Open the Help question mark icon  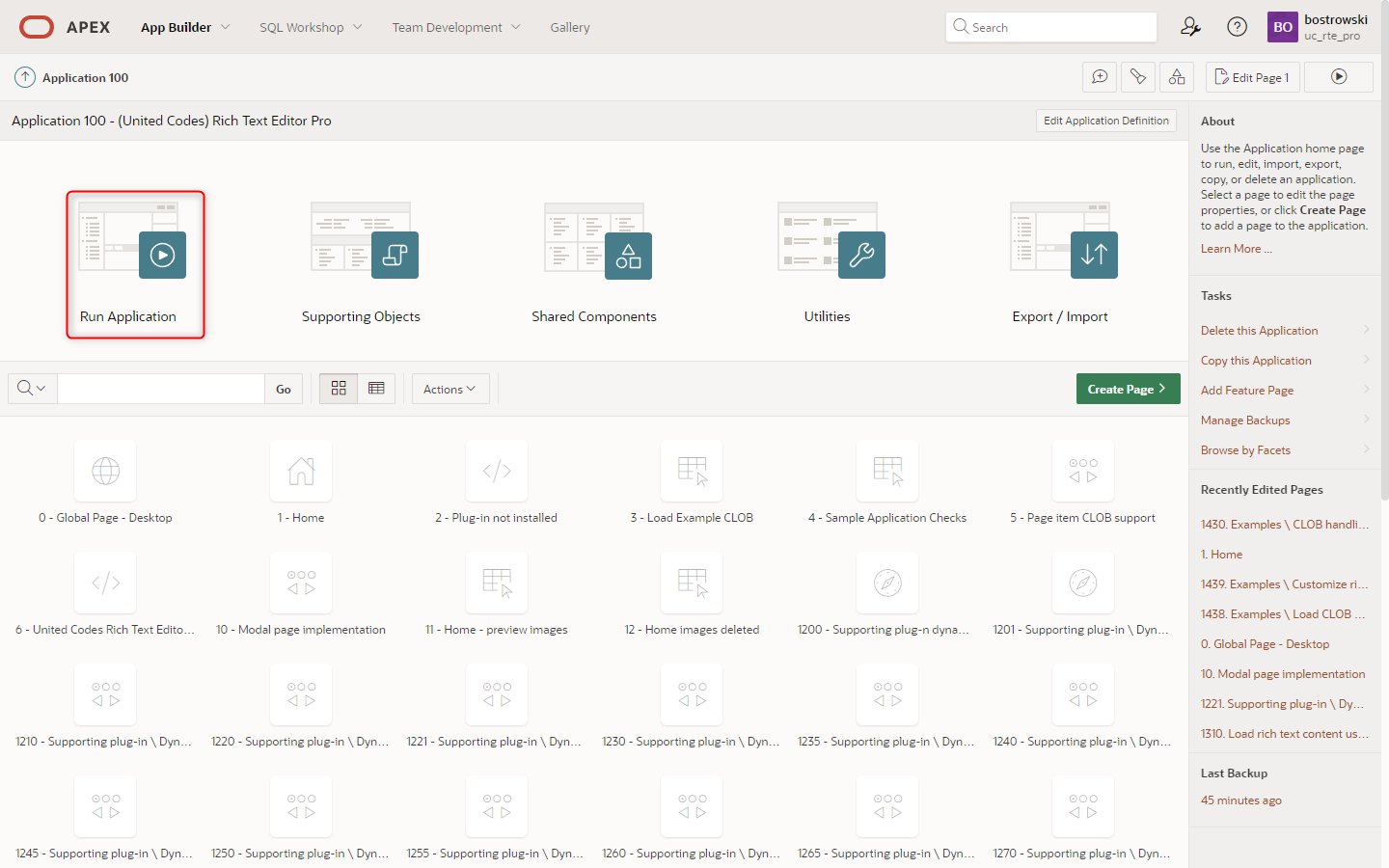coord(1237,27)
